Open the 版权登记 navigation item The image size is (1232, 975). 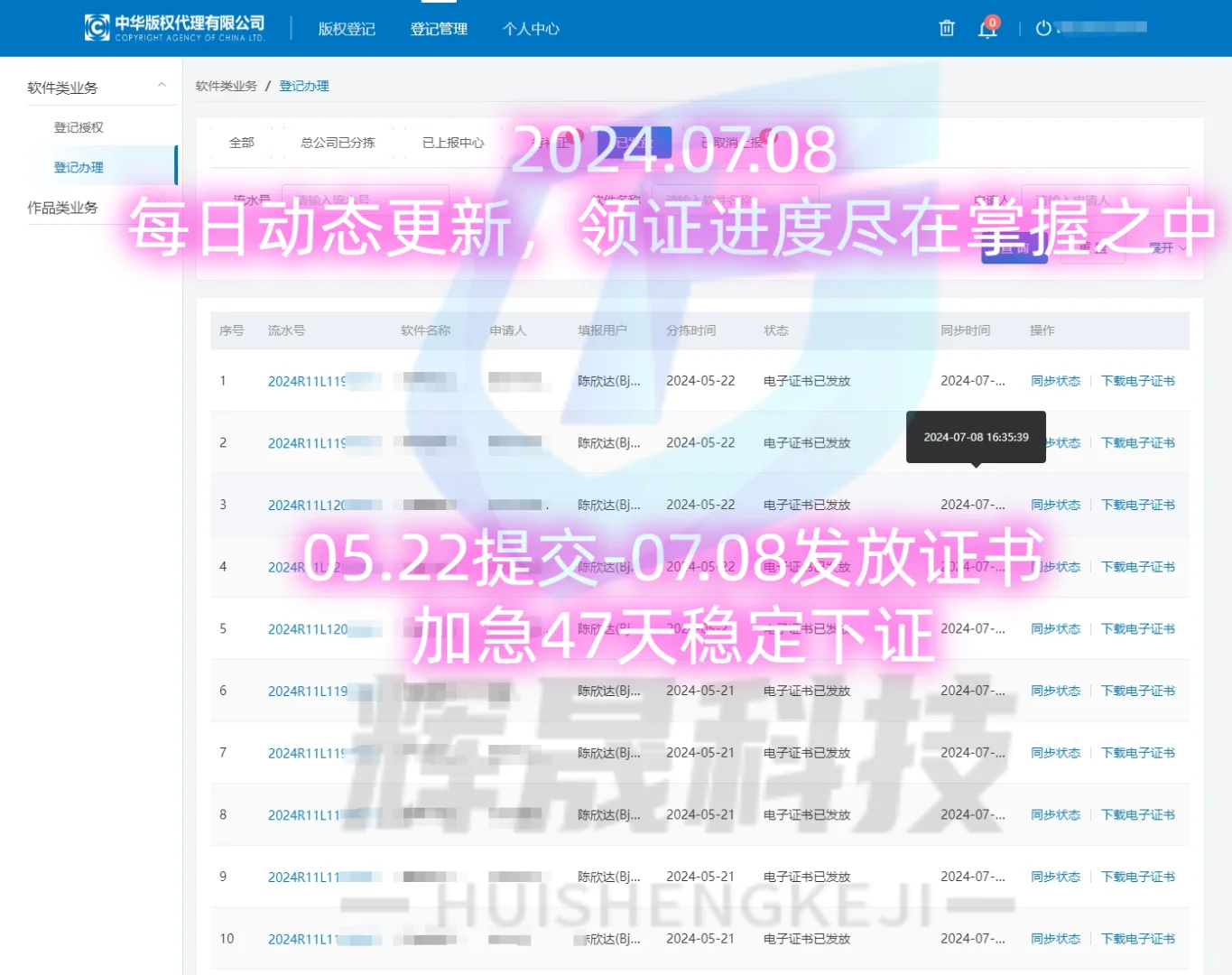pos(347,29)
